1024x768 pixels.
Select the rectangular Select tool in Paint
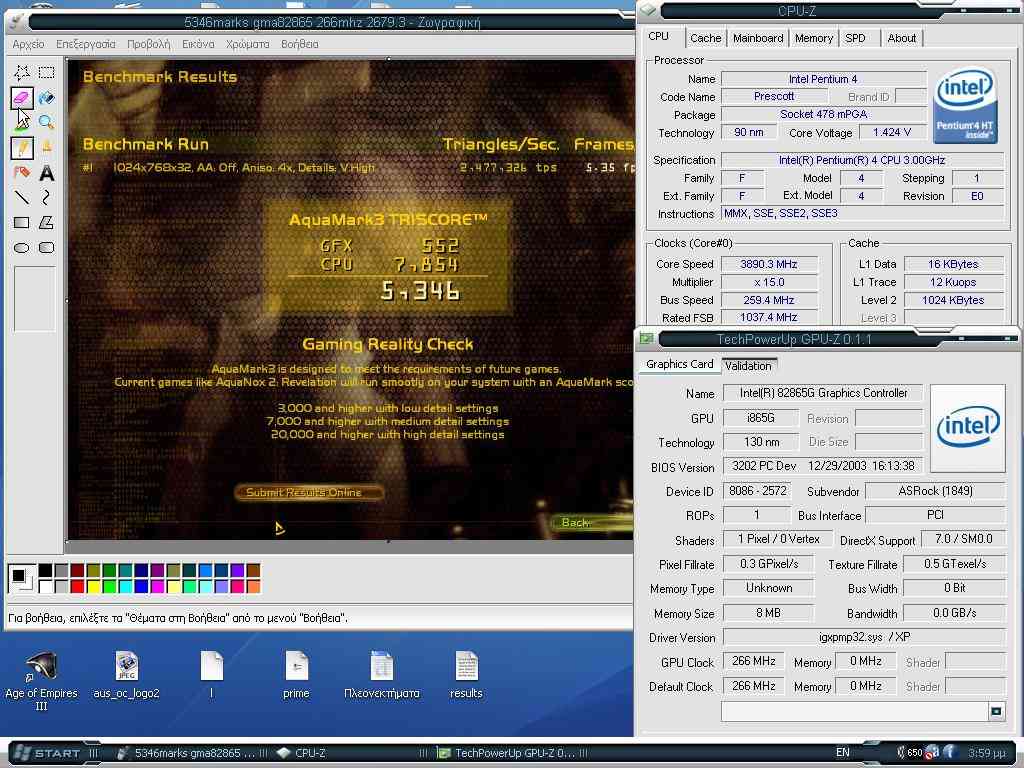tap(46, 72)
